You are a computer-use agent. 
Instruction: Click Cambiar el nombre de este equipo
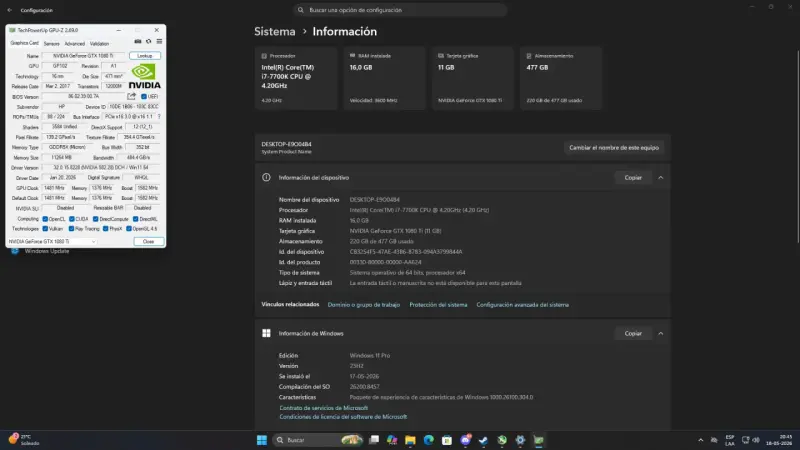tap(614, 147)
